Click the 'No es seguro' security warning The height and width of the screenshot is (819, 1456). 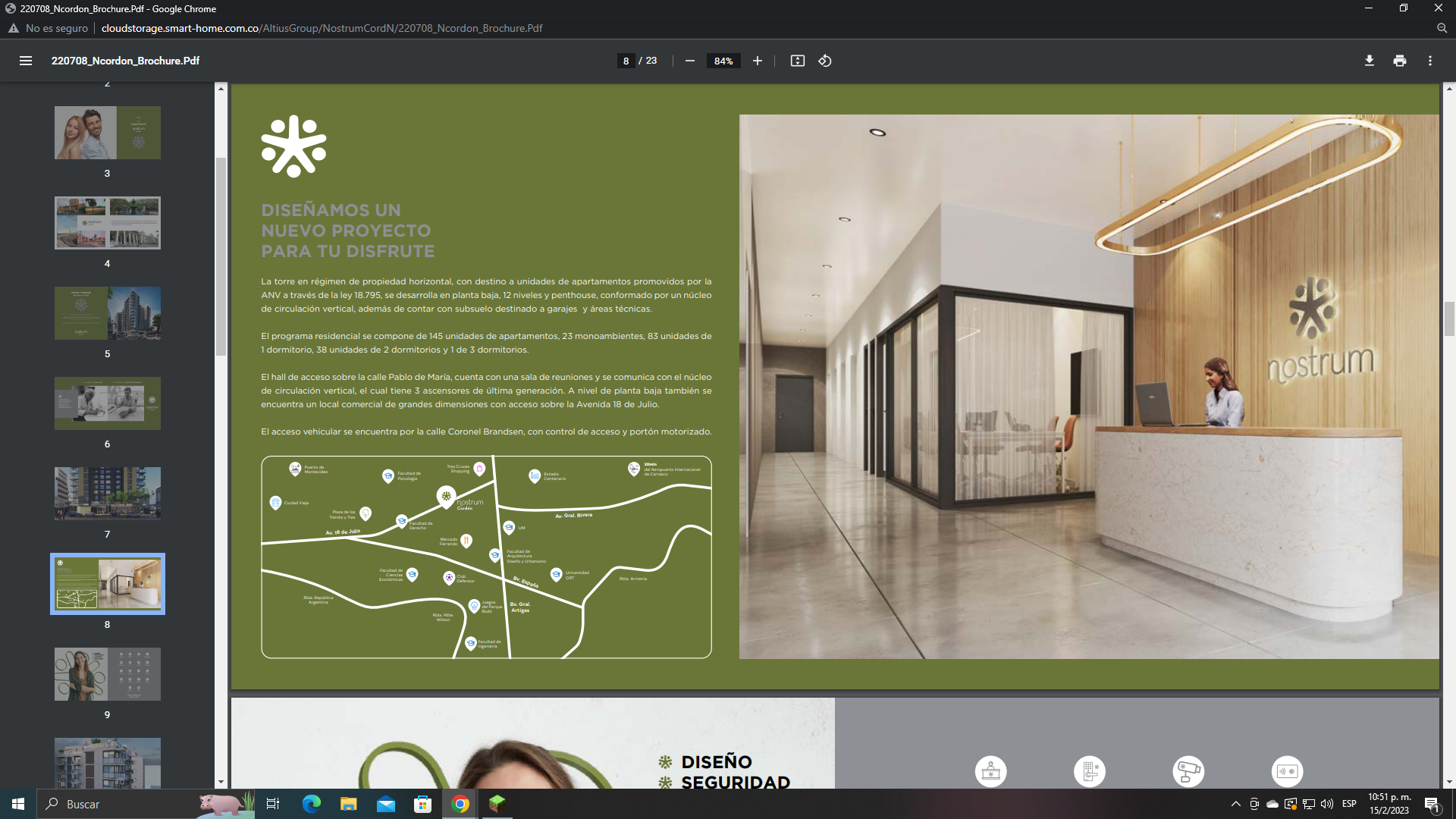[x=49, y=28]
